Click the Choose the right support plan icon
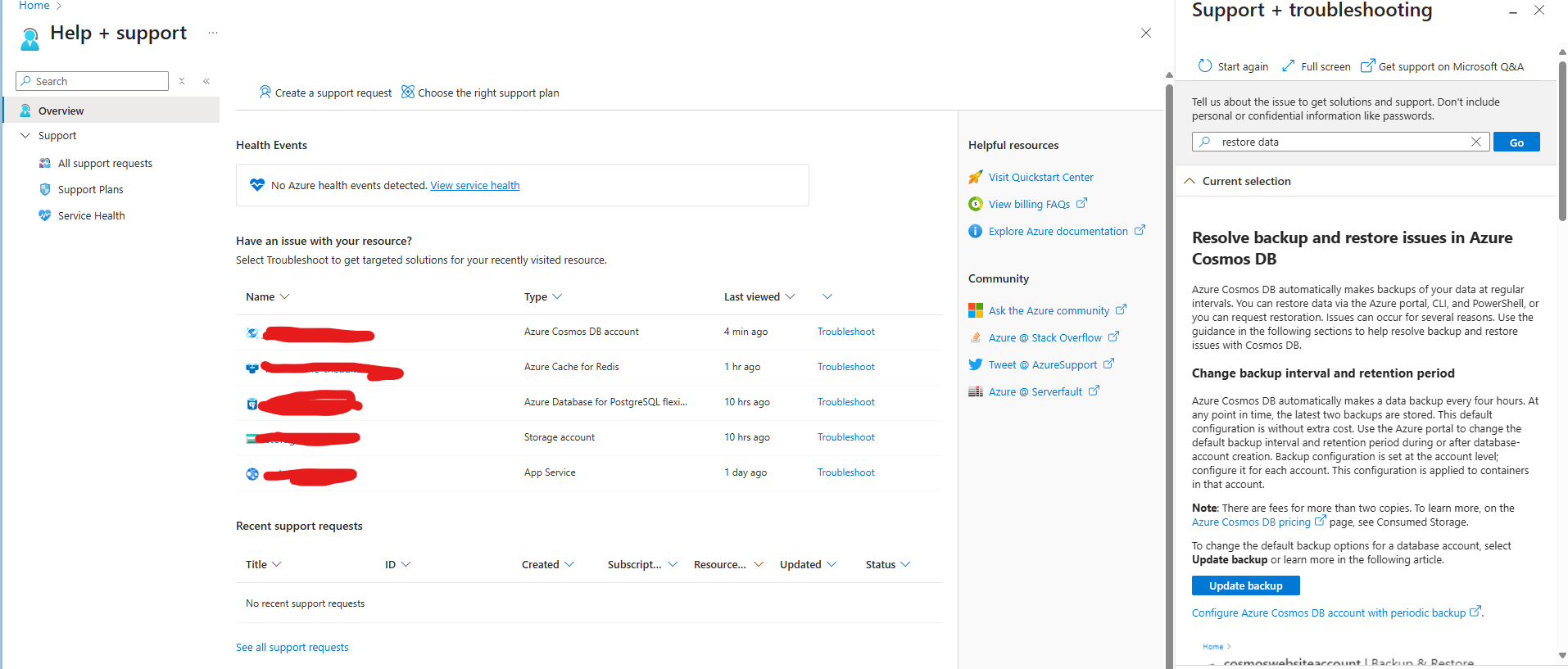Screen dimensions: 1568x669 [407, 92]
